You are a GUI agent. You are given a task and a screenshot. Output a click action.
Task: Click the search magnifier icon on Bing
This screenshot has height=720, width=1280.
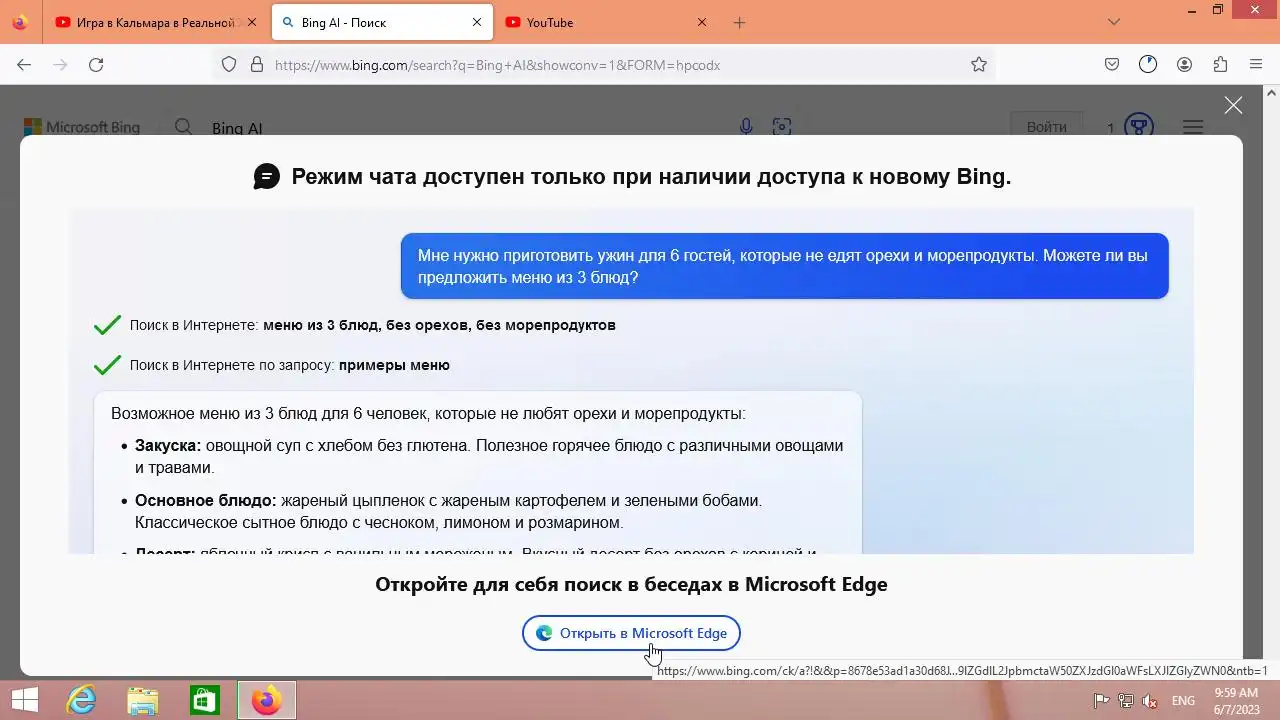click(x=183, y=127)
